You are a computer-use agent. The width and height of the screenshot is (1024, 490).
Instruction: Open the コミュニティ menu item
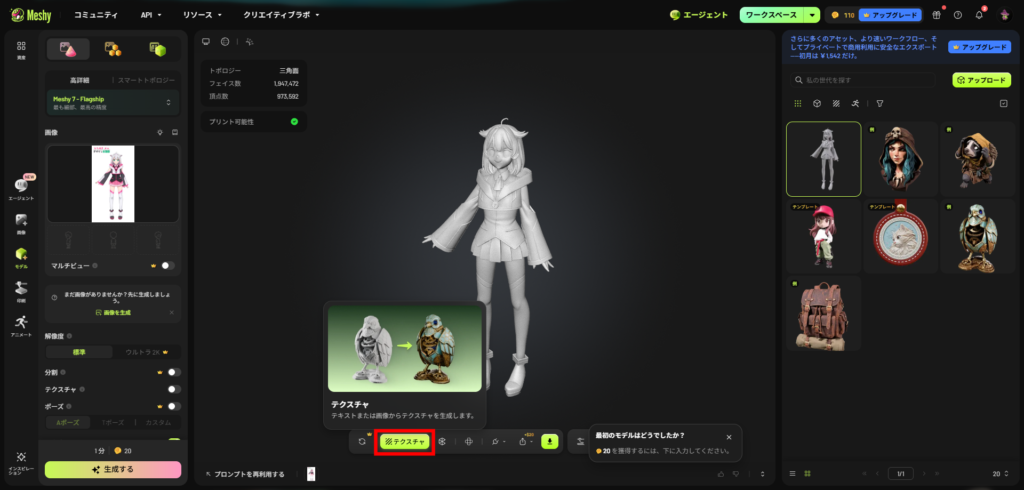pos(96,14)
